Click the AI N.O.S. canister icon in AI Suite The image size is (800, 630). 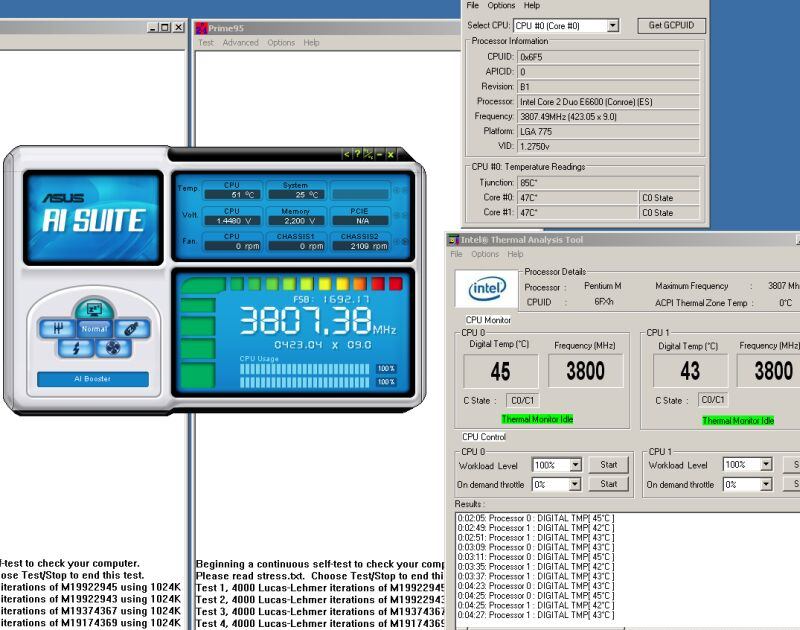(132, 329)
